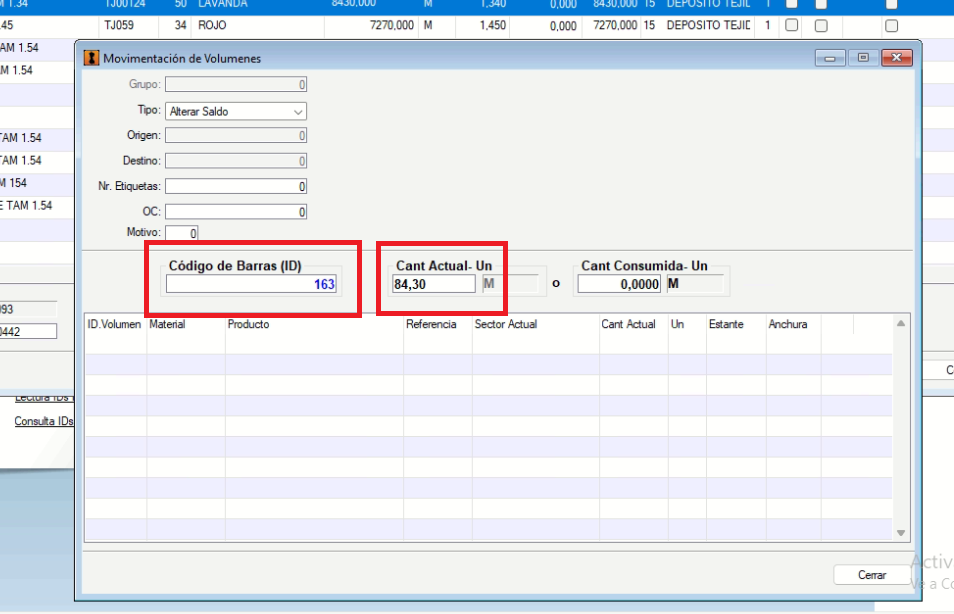Tick the leftmost checkbox in the ROJO row
Image resolution: width=954 pixels, height=614 pixels.
792,26
